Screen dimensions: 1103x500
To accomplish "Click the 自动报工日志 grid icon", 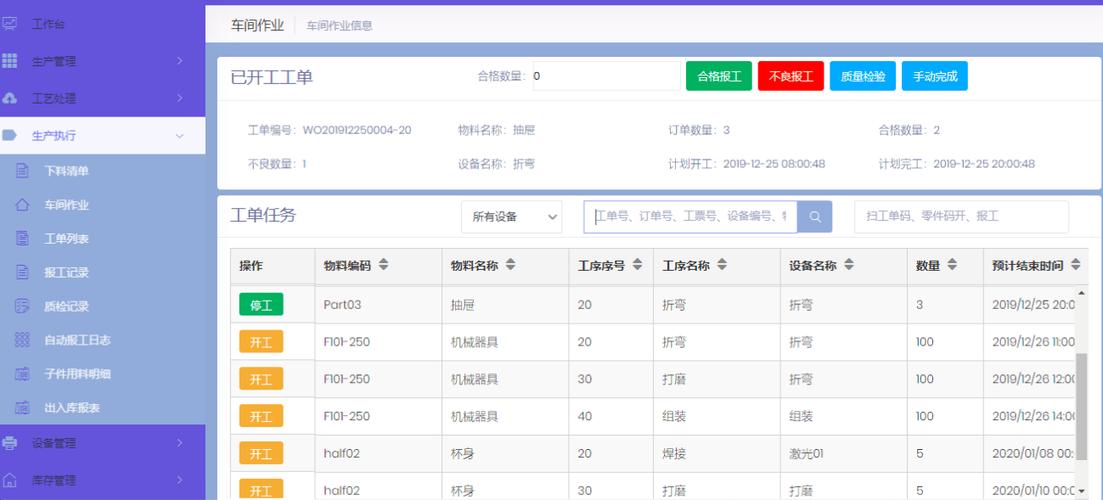I will coord(23,340).
